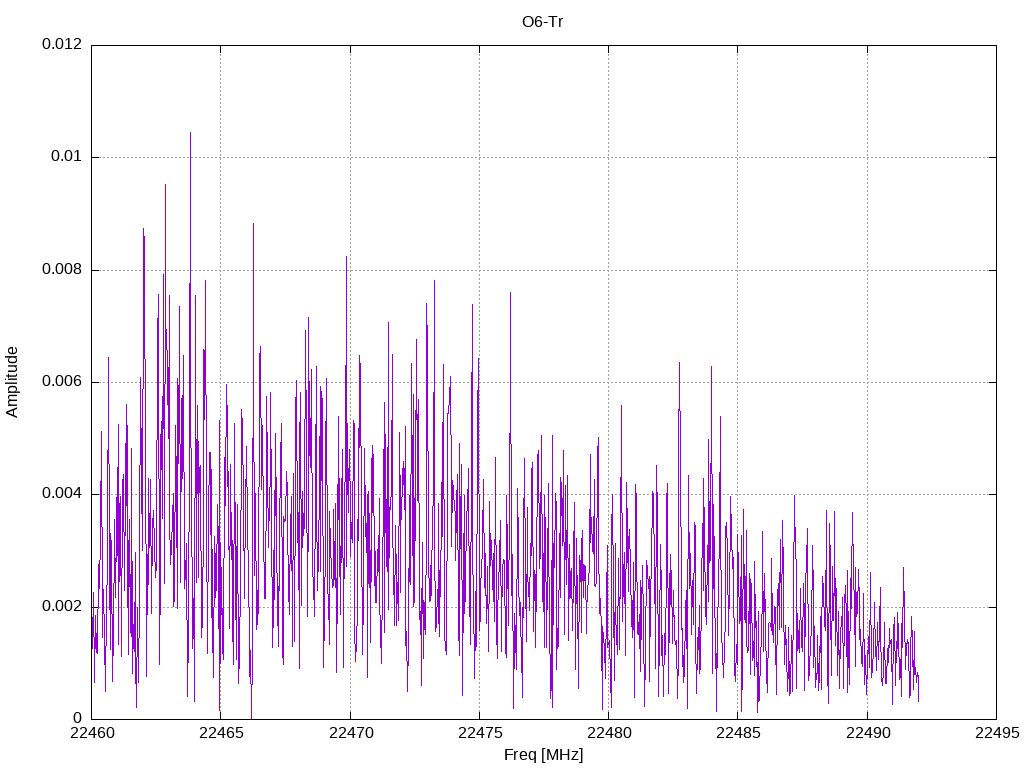Click the Amplitude y-axis label
1024x768 pixels.
coord(12,383)
